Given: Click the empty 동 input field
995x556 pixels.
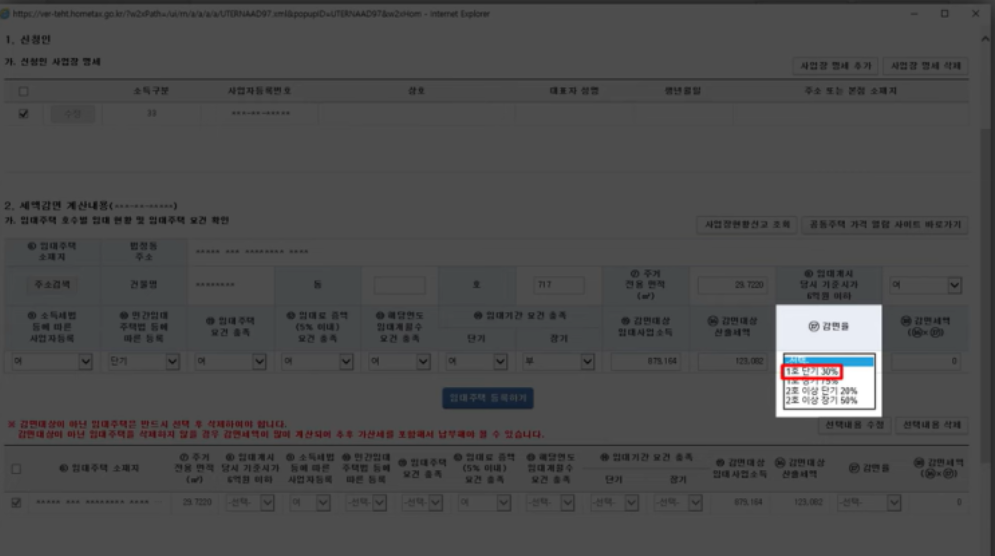Looking at the screenshot, I should (x=399, y=285).
